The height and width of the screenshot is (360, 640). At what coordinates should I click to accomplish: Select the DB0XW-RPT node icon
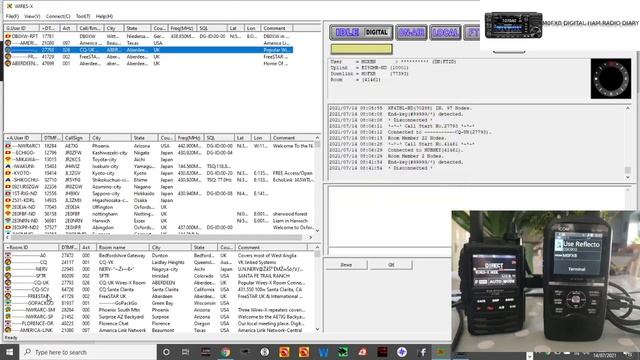pos(8,36)
